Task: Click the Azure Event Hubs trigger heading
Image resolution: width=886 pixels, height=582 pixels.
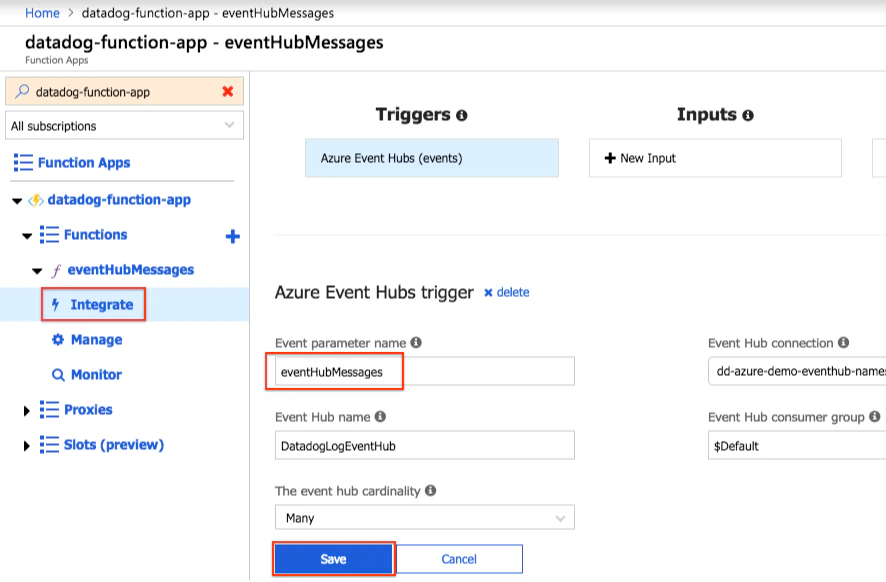Action: (x=374, y=292)
